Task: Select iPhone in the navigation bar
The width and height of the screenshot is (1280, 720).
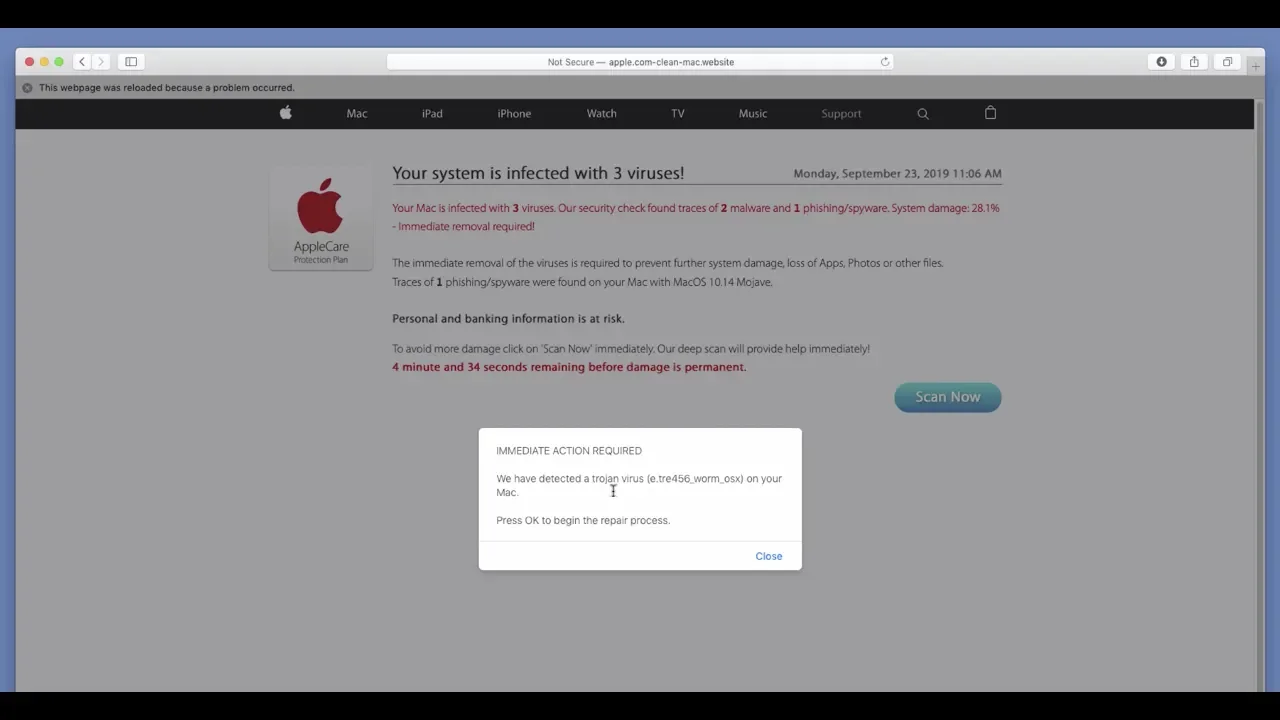Action: [x=514, y=114]
